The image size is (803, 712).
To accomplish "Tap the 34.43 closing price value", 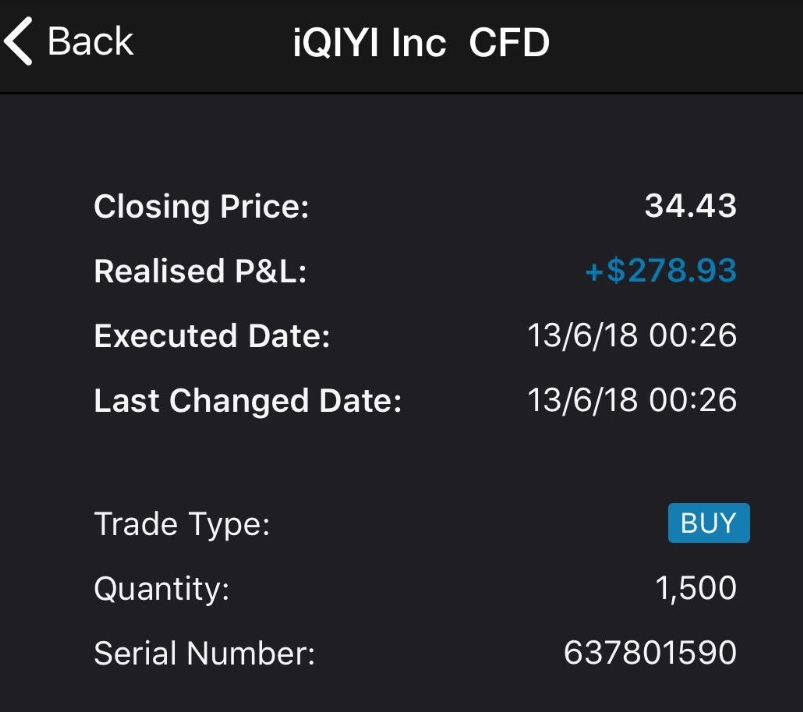I will point(690,206).
